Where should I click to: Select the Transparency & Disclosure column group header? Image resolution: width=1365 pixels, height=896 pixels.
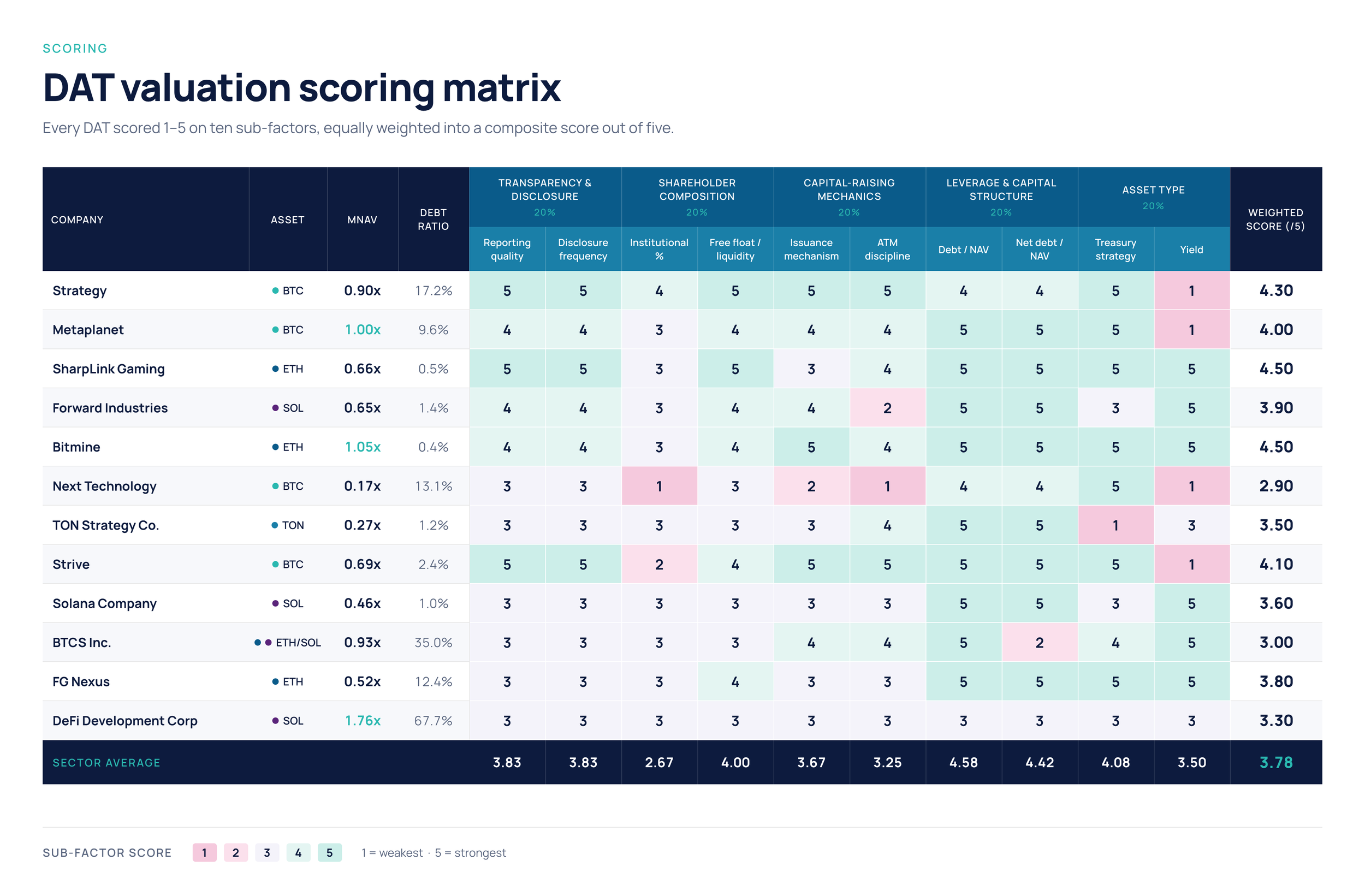point(545,197)
